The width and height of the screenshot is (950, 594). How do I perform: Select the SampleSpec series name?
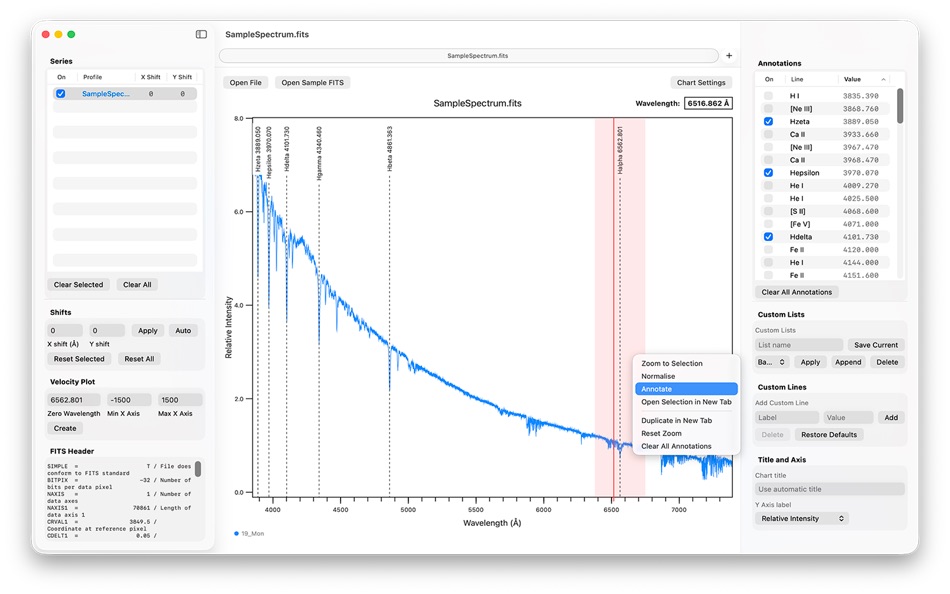click(x=106, y=94)
